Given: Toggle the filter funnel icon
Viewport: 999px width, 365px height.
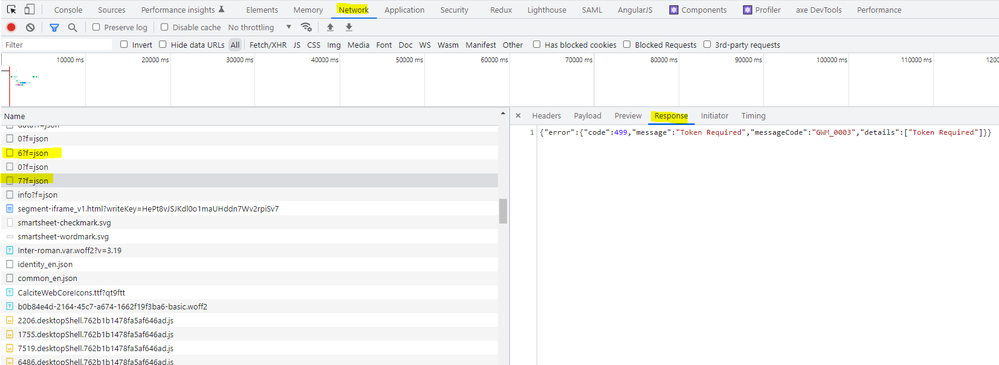Looking at the screenshot, I should [x=54, y=27].
